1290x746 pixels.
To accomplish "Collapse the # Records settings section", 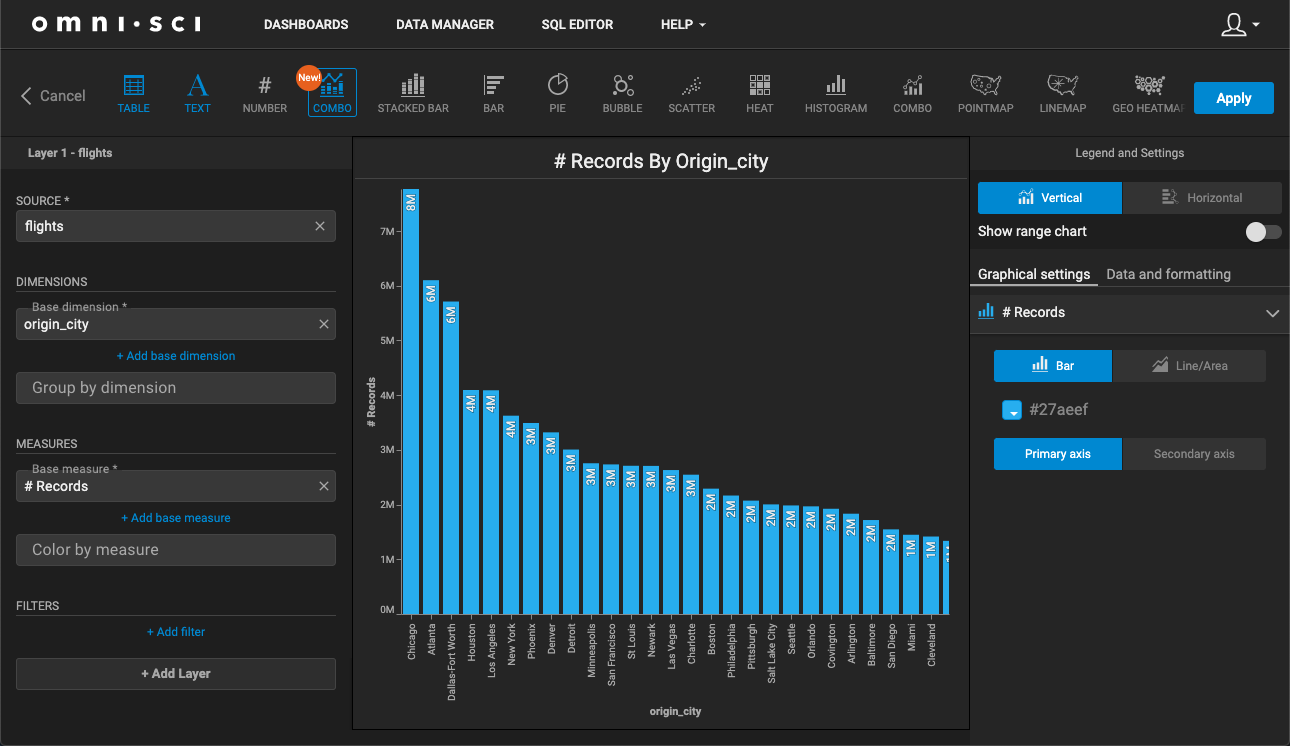I will click(x=1272, y=313).
